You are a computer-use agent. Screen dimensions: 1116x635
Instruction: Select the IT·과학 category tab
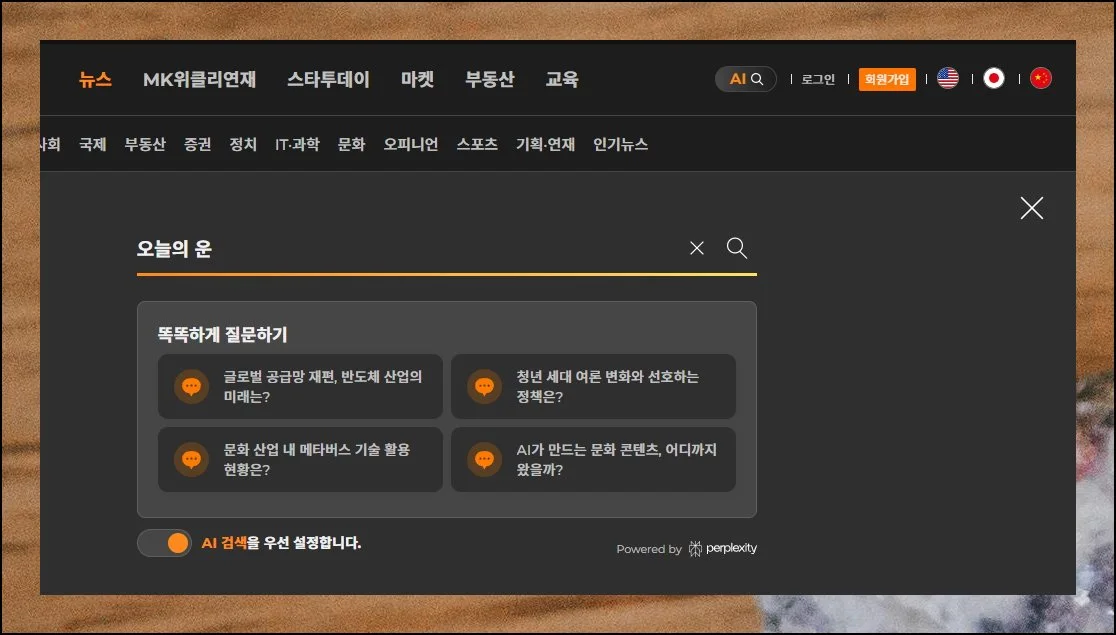pyautogui.click(x=297, y=145)
